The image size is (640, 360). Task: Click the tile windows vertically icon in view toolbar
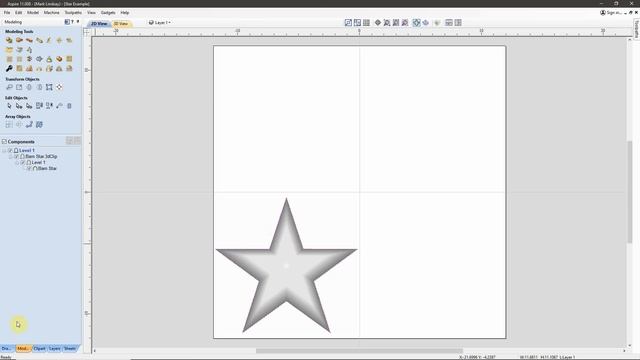coord(458,23)
